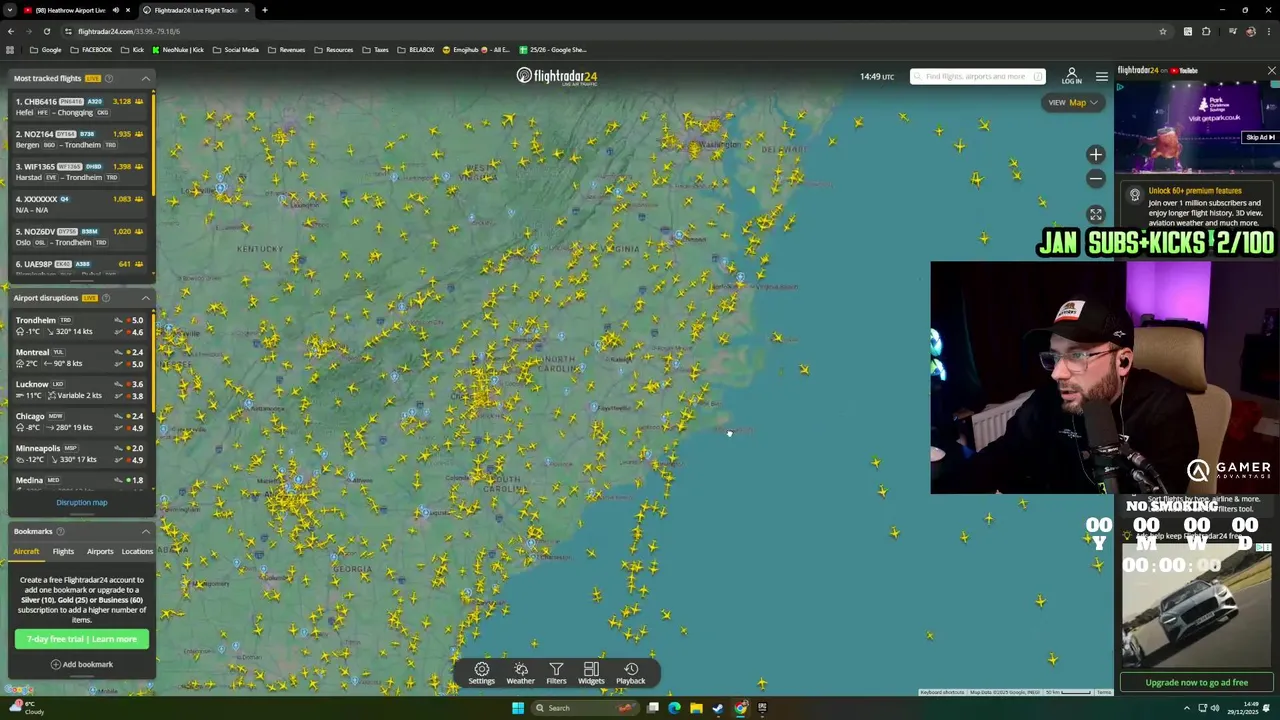The height and width of the screenshot is (720, 1280).
Task: Open help icon next to Bookmarks
Action: coord(60,531)
